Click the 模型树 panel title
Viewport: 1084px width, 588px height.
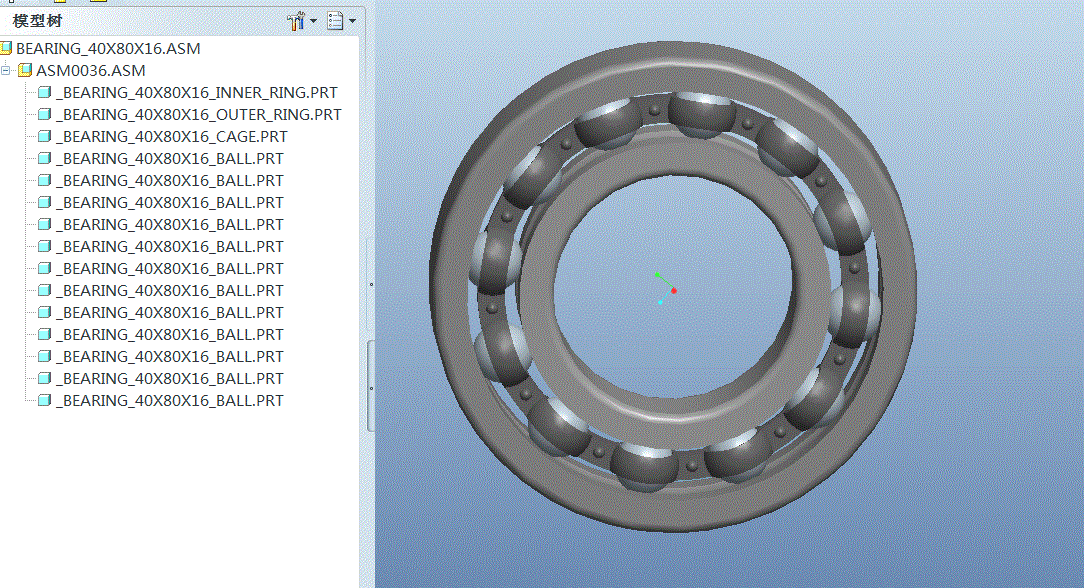point(37,21)
